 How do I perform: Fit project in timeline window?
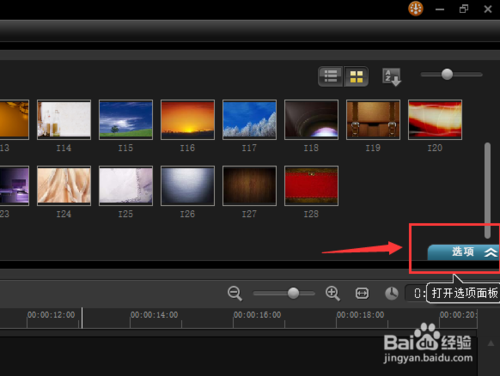pos(362,293)
